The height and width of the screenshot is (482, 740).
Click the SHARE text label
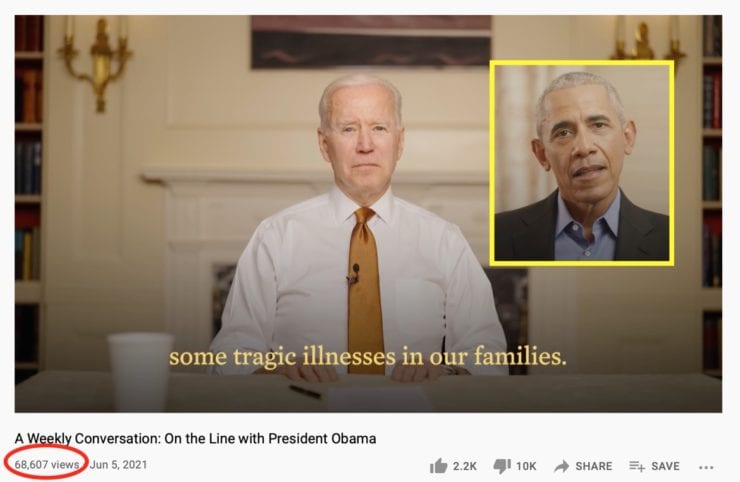pos(594,466)
